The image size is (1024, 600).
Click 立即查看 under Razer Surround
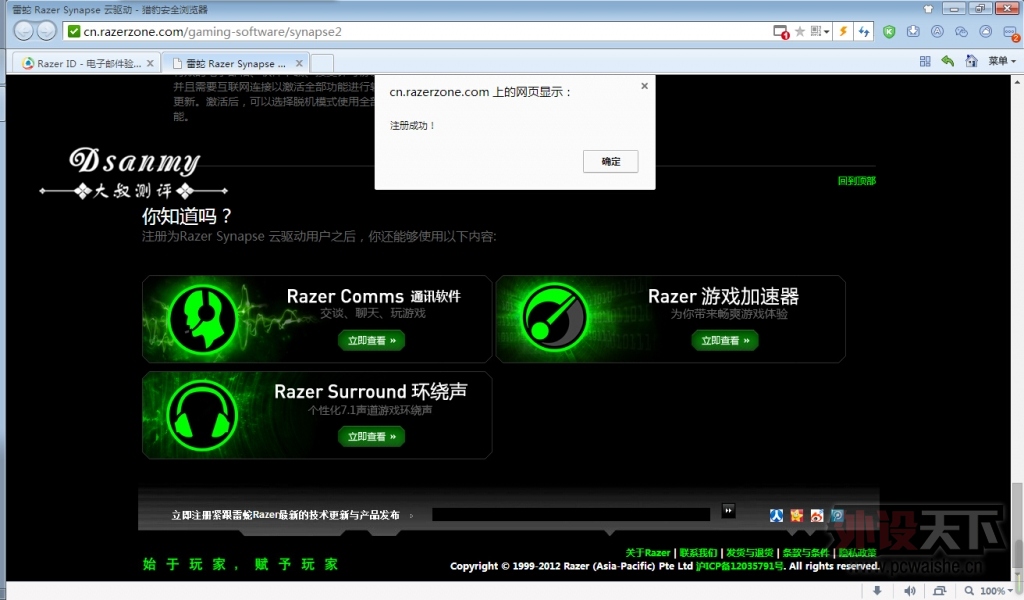coord(372,436)
